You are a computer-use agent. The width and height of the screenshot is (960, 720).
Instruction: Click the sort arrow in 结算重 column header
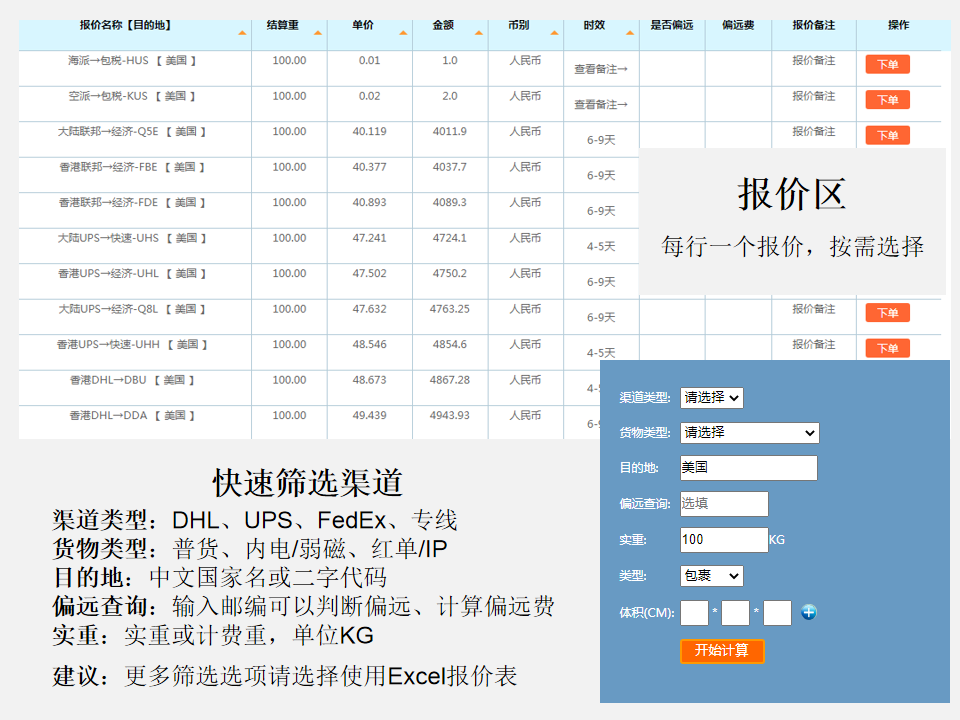click(x=318, y=34)
